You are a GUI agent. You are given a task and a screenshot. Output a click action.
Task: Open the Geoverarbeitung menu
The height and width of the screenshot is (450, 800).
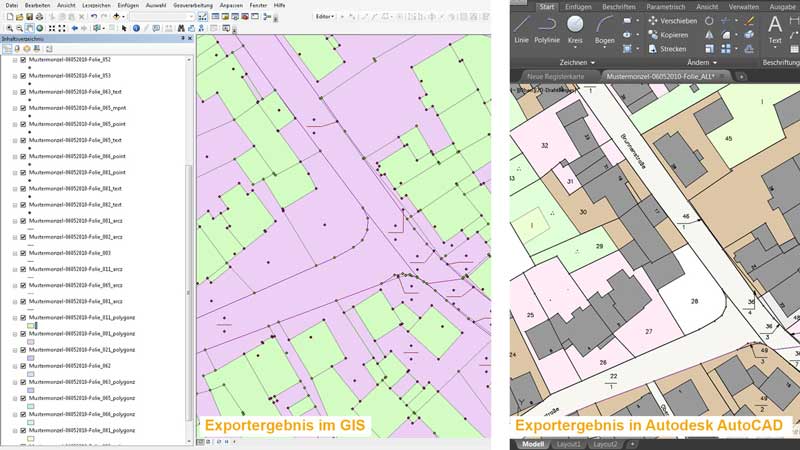pos(193,5)
